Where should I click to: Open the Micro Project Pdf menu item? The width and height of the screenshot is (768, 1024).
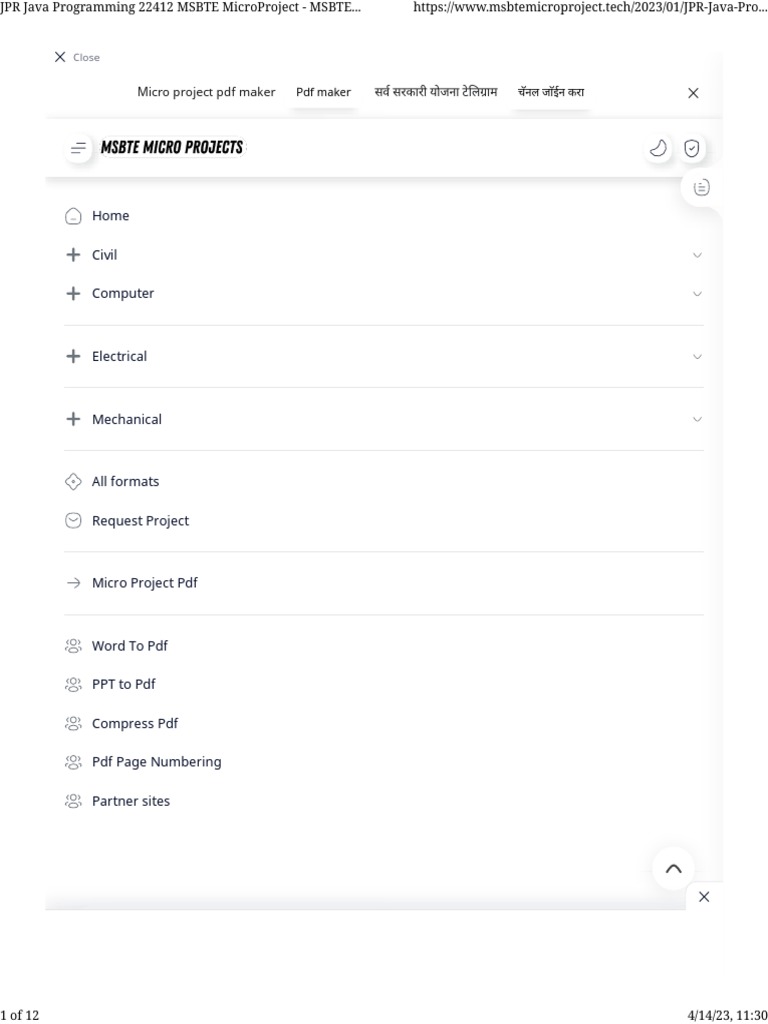pos(144,583)
